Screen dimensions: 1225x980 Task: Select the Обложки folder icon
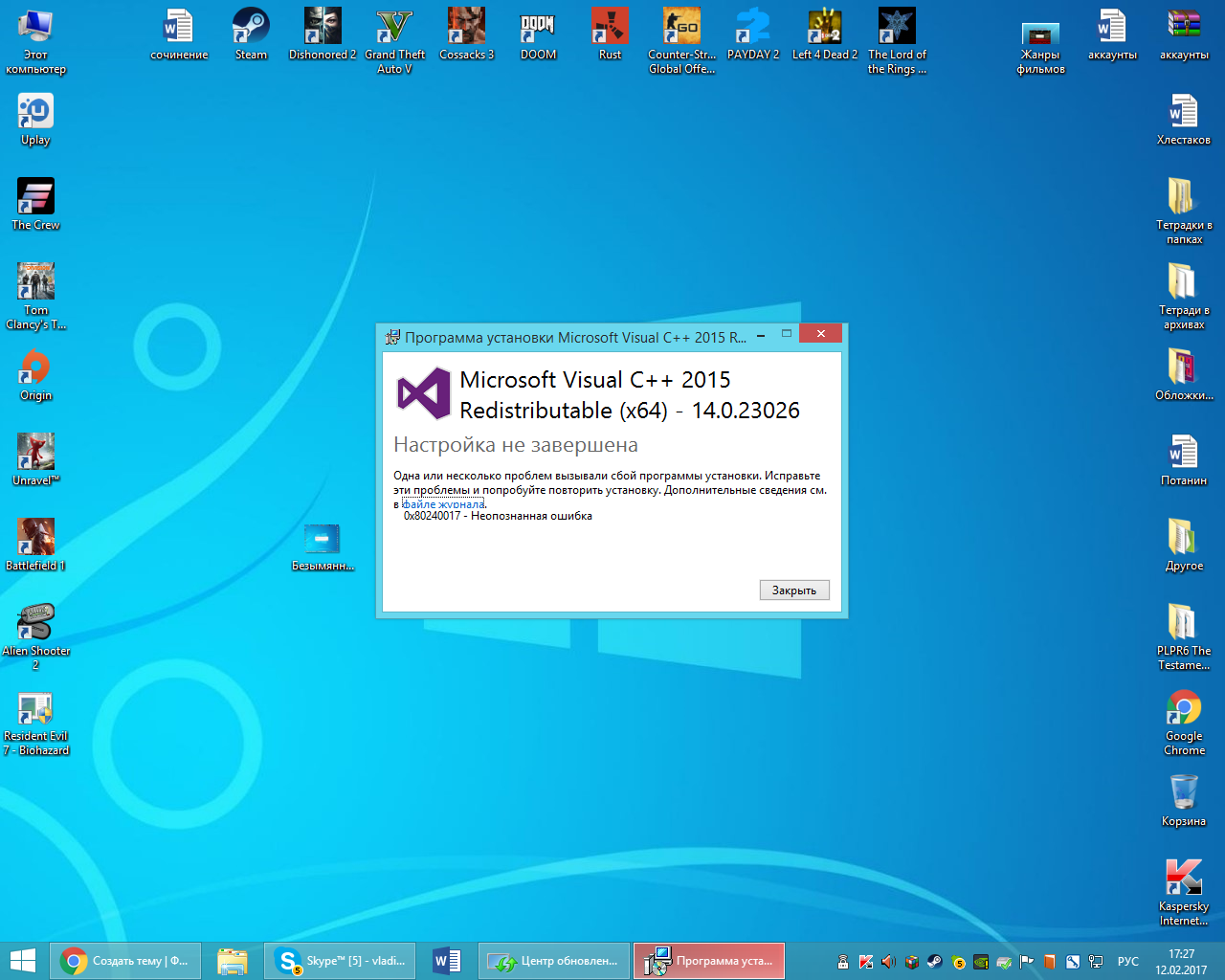[x=1184, y=375]
